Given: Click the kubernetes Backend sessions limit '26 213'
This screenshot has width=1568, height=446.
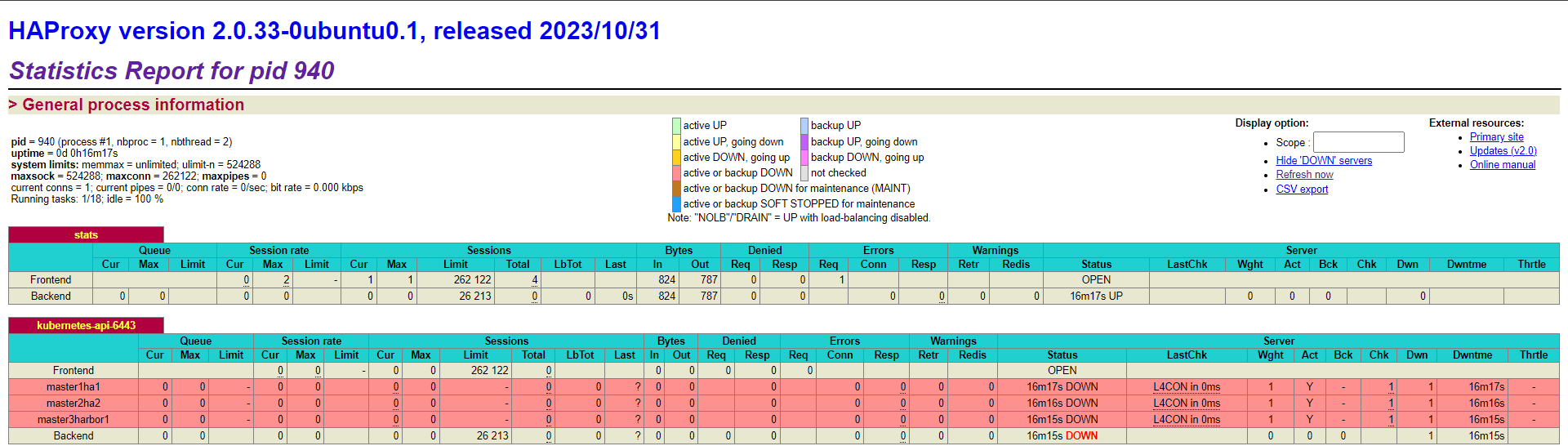Looking at the screenshot, I should click(x=492, y=436).
